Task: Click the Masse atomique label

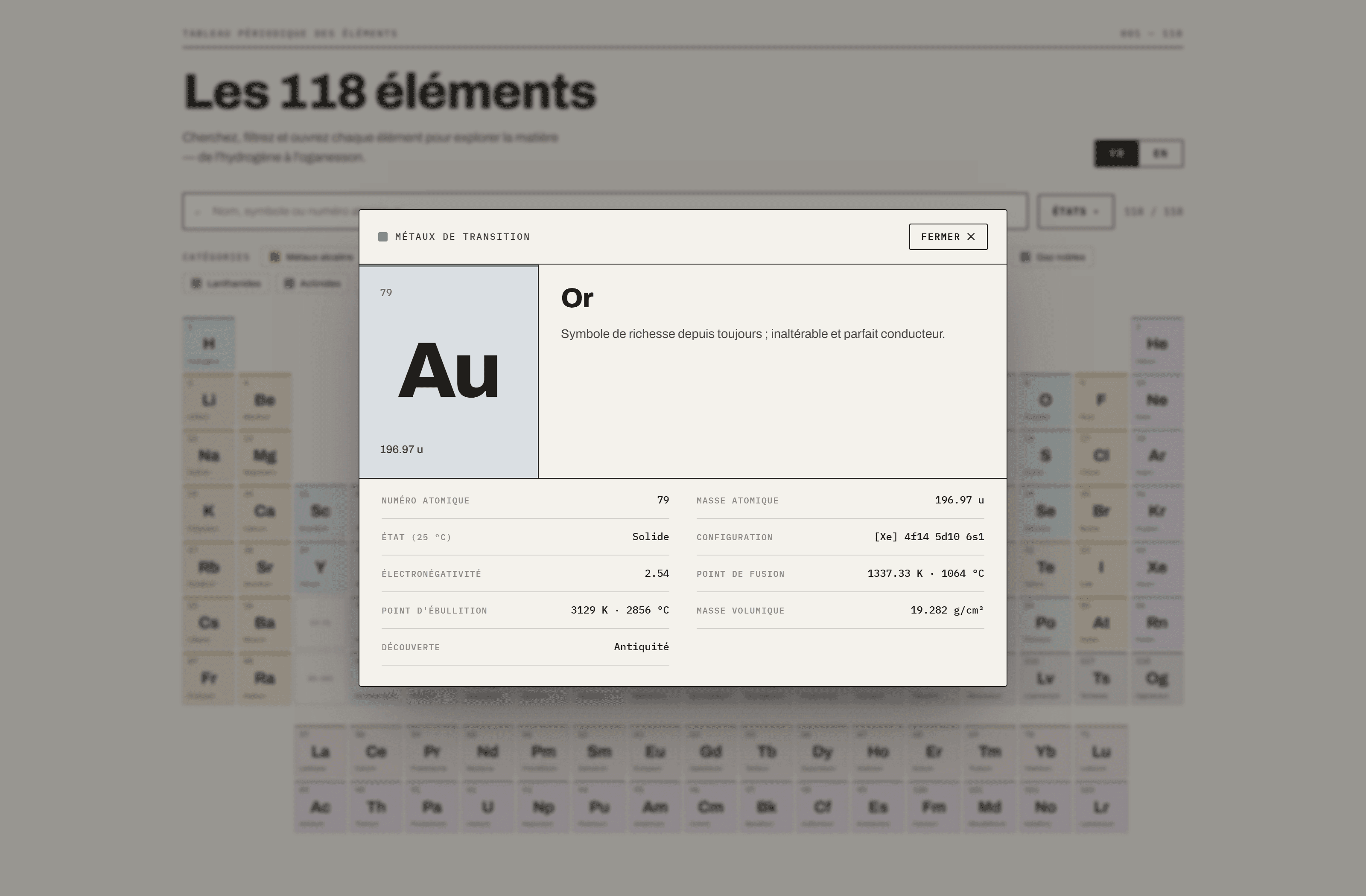Action: pos(738,501)
